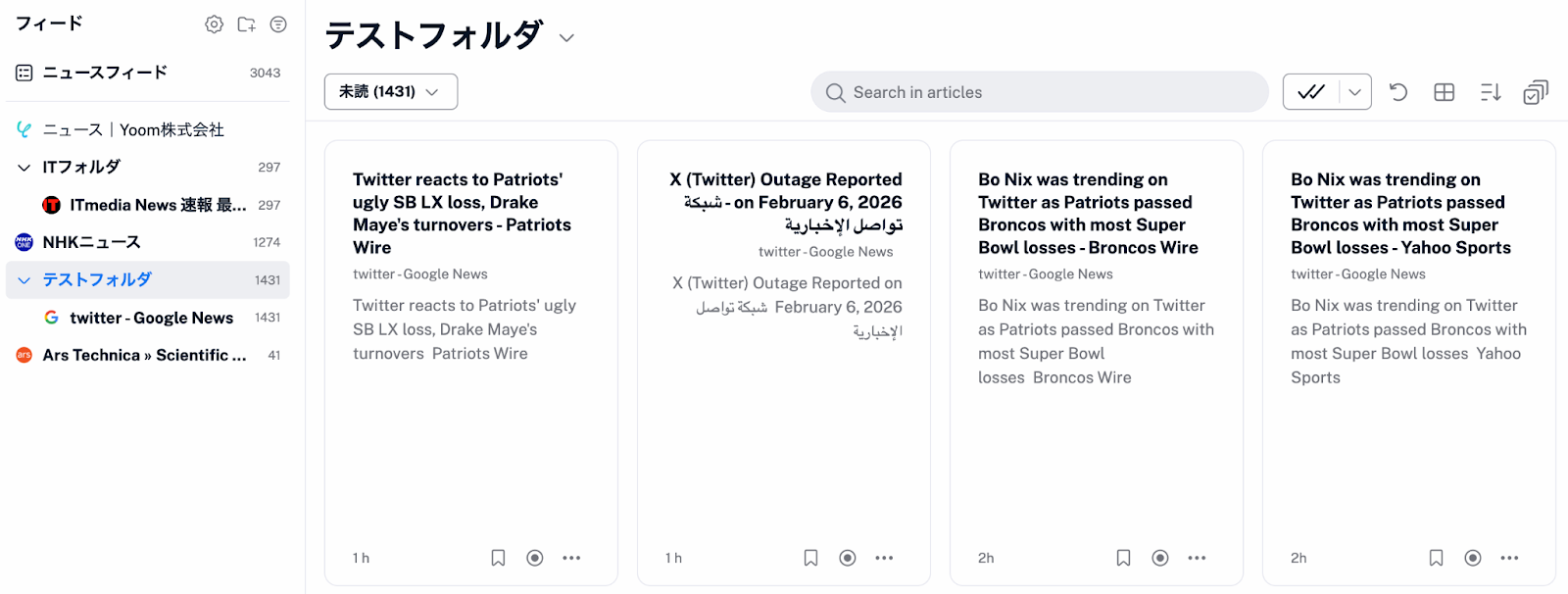This screenshot has height=594, width=1568.
Task: Open more options on X Outage article
Action: pos(884,558)
